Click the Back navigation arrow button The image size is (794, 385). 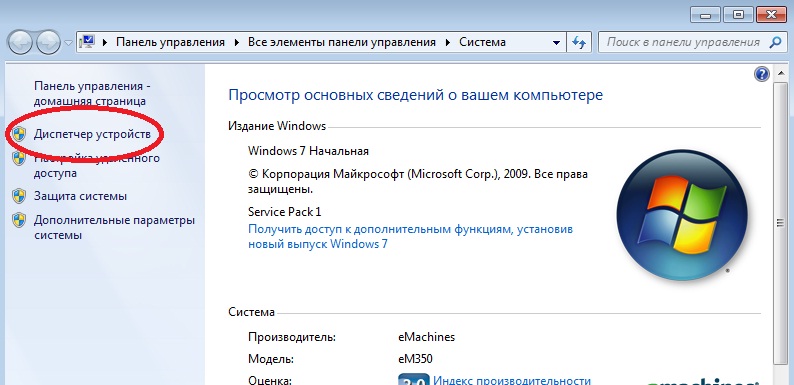pyautogui.click(x=20, y=43)
